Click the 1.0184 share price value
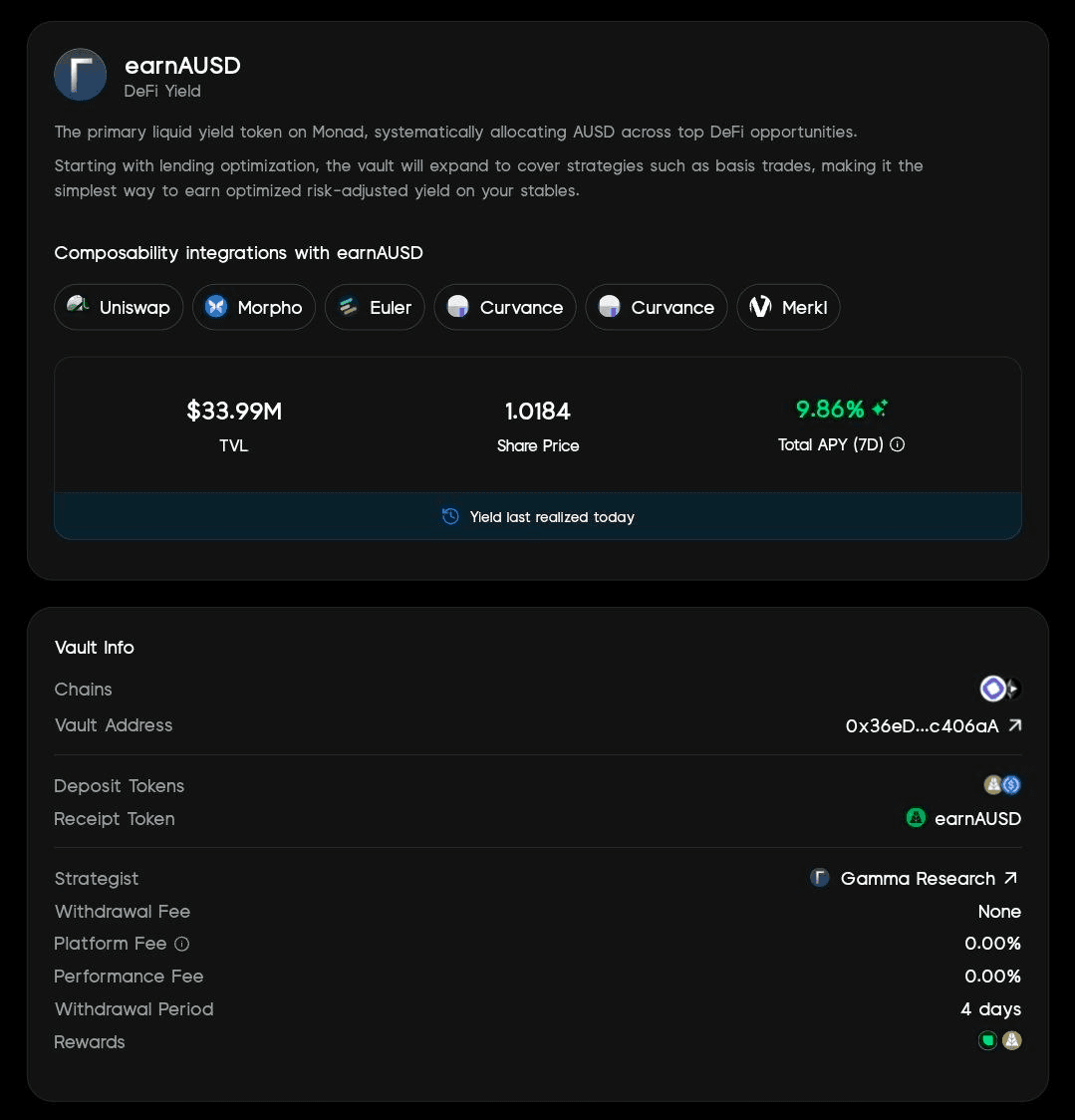This screenshot has width=1075, height=1120. tap(538, 411)
